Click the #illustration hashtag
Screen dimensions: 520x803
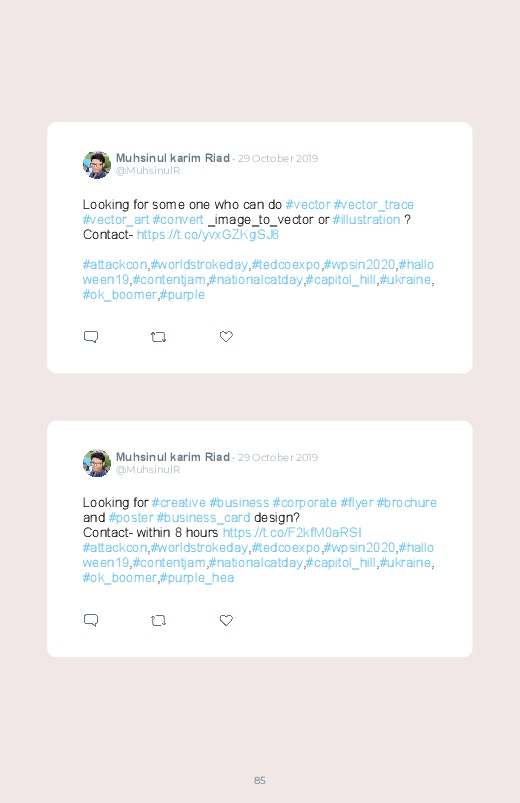coord(366,220)
